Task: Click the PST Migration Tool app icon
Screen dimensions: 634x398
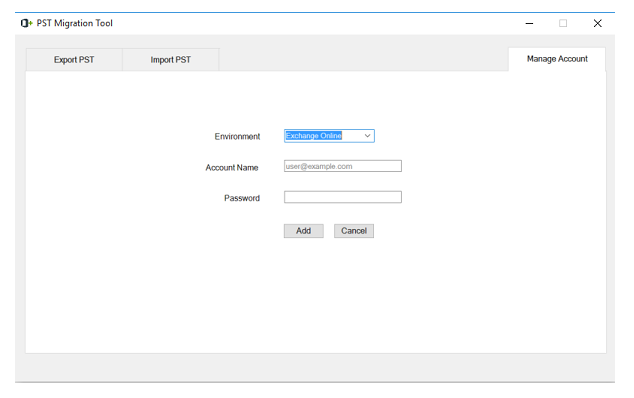Action: (26, 23)
